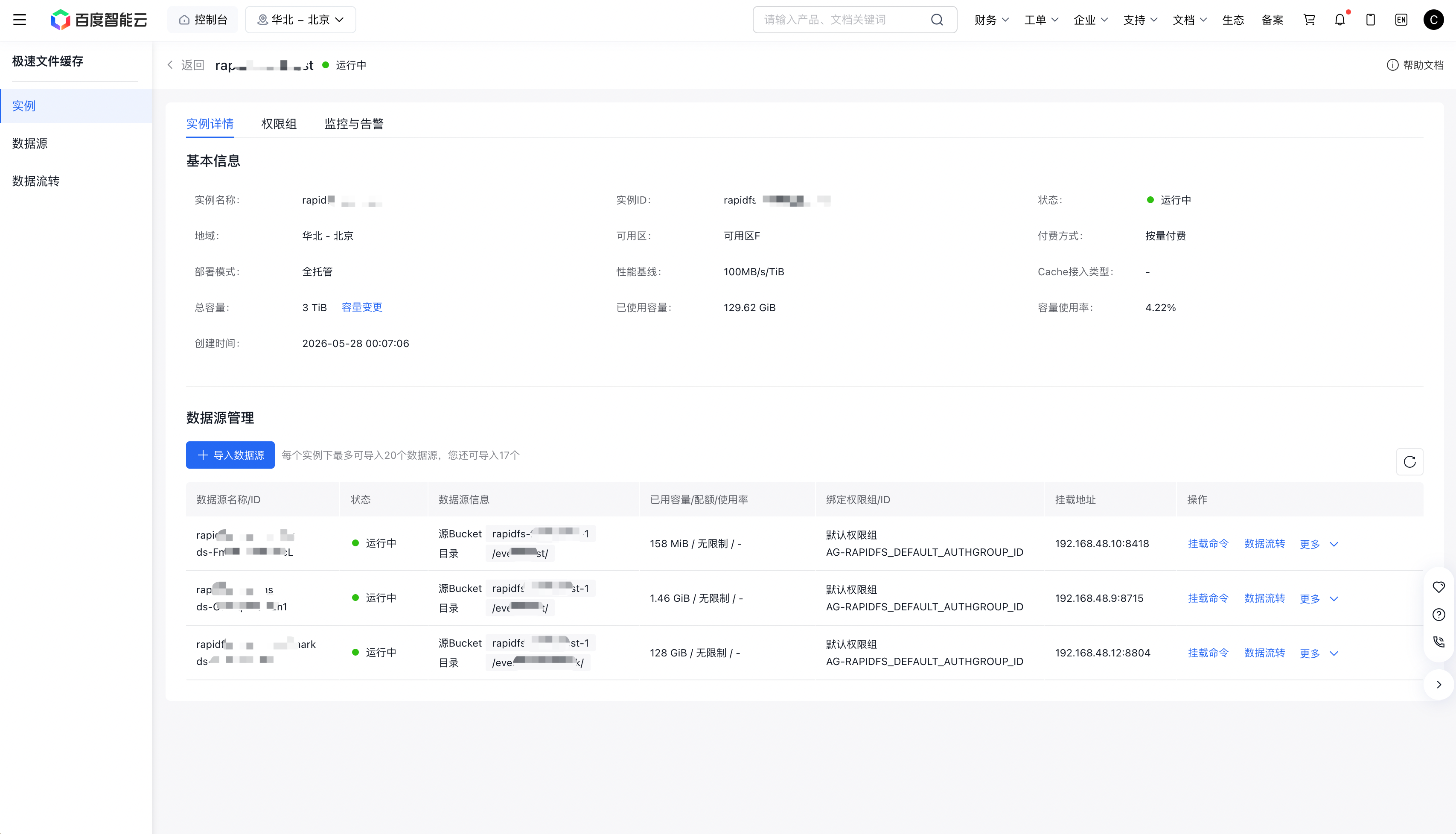Click the 导入数据源 button
1456x834 pixels.
tap(230, 455)
